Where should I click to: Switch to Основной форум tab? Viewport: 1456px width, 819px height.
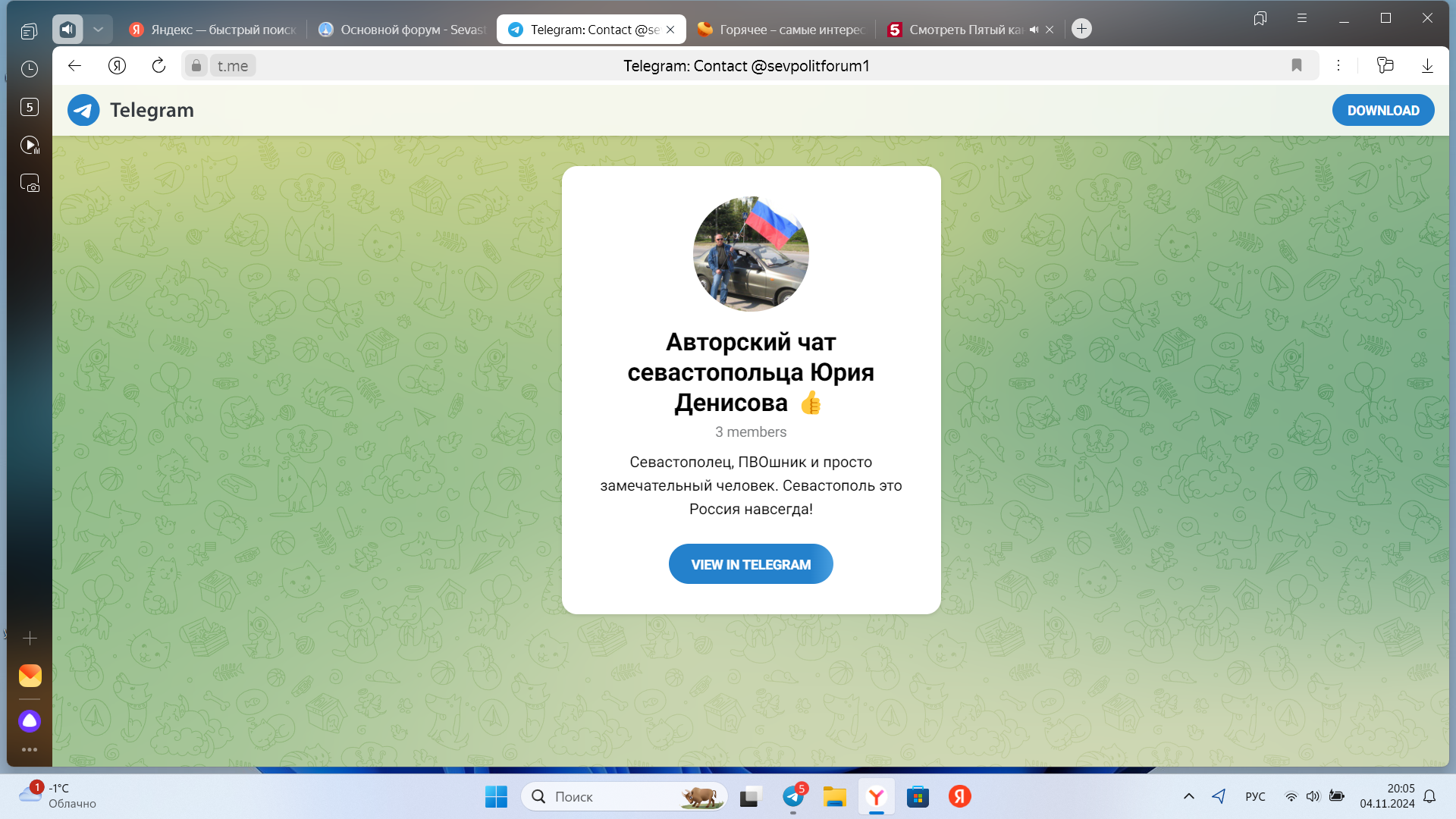pyautogui.click(x=402, y=30)
